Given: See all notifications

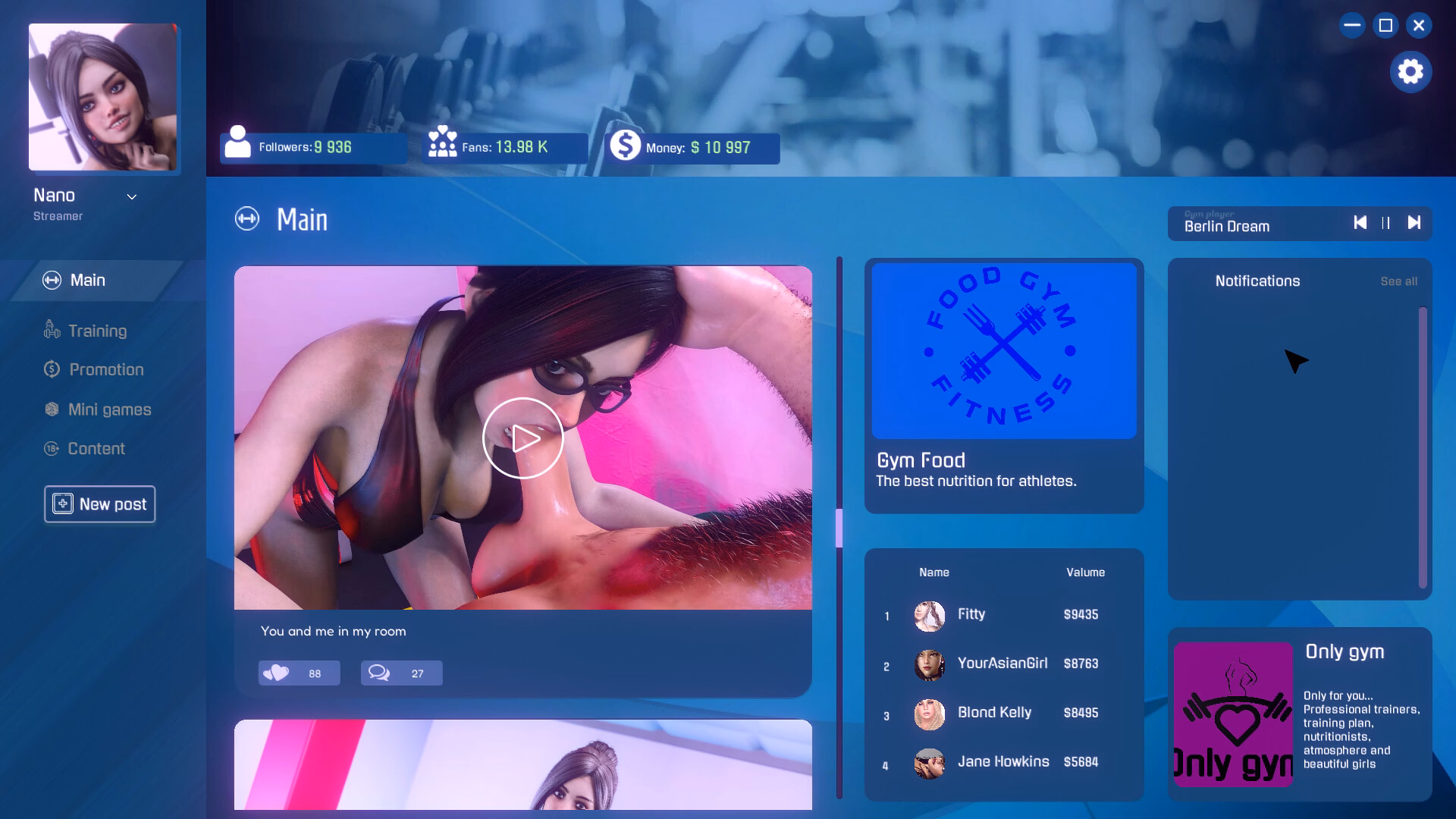Looking at the screenshot, I should tap(1398, 281).
